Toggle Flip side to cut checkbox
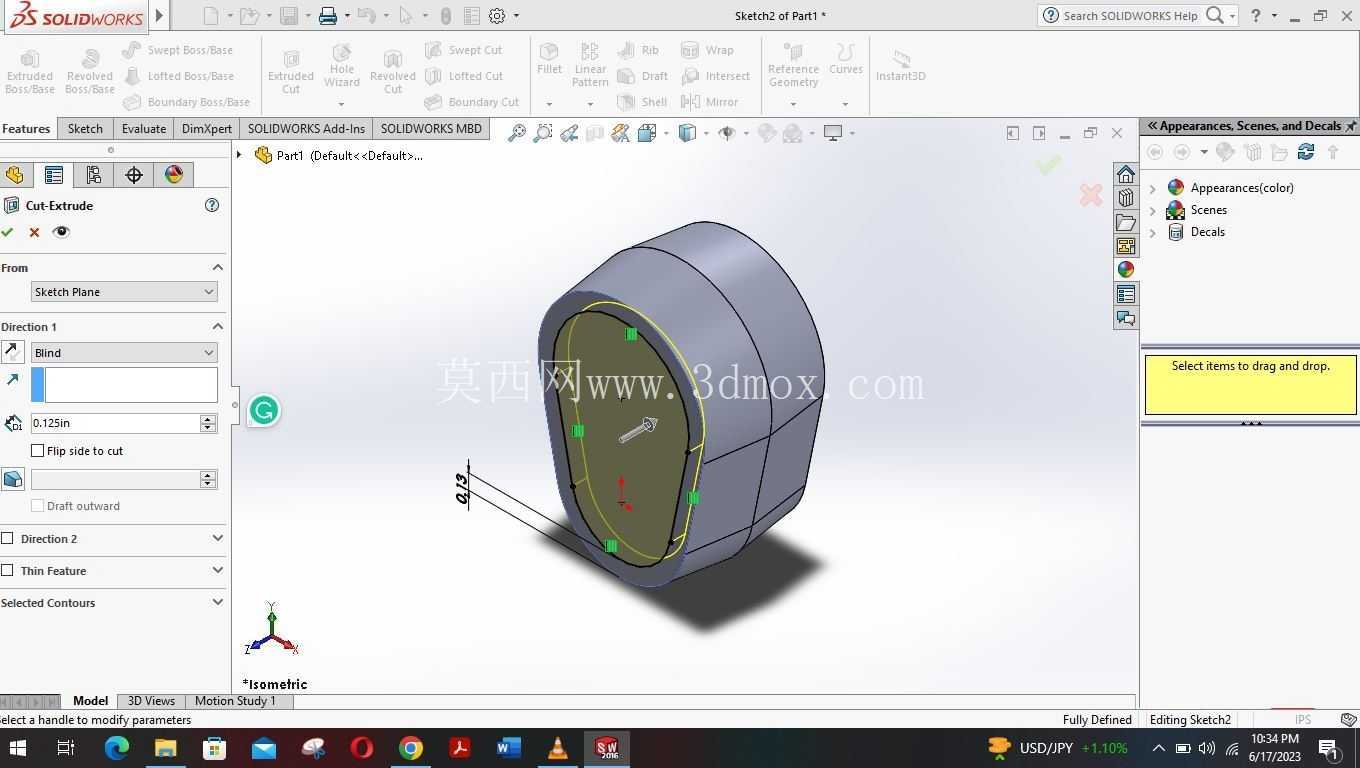Screen dimensions: 1360x768 pyautogui.click(x=38, y=451)
